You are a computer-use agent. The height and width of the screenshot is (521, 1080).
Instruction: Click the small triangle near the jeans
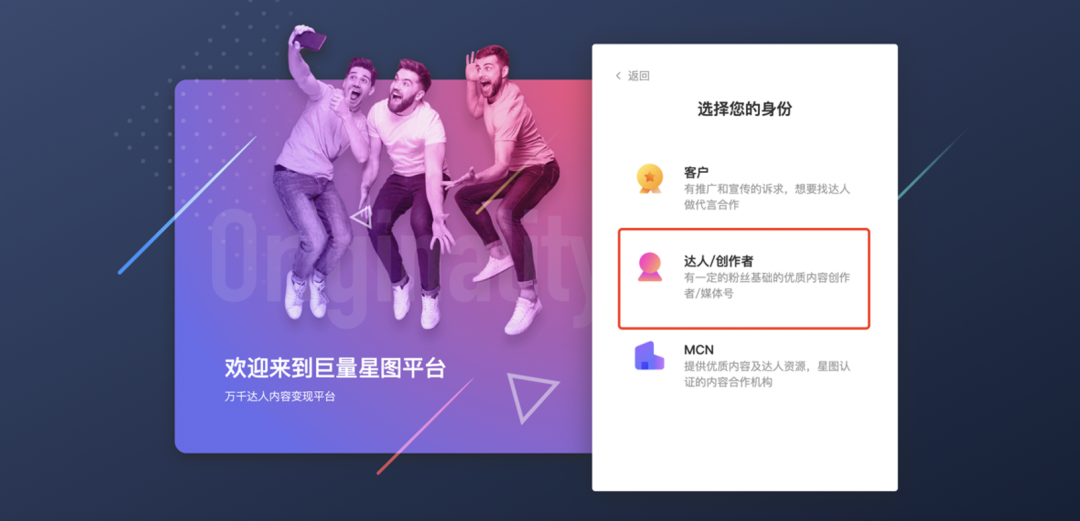click(x=363, y=216)
